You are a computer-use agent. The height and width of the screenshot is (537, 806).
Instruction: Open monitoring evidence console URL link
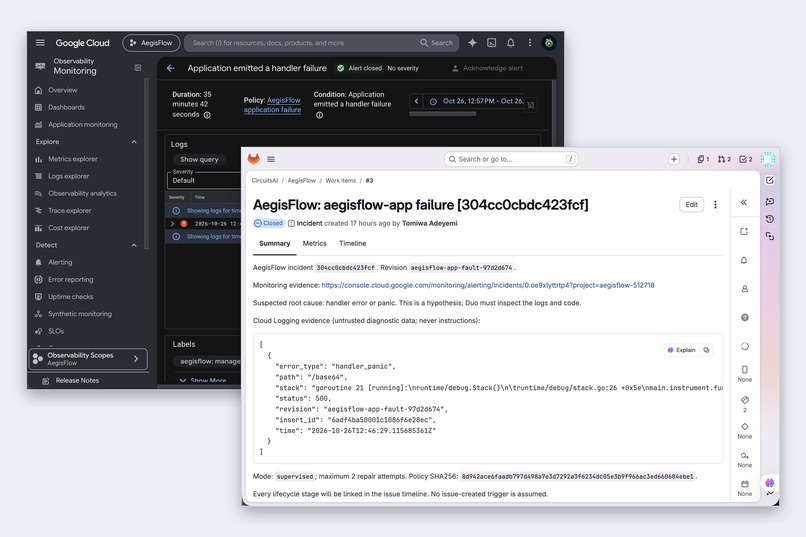pyautogui.click(x=488, y=285)
